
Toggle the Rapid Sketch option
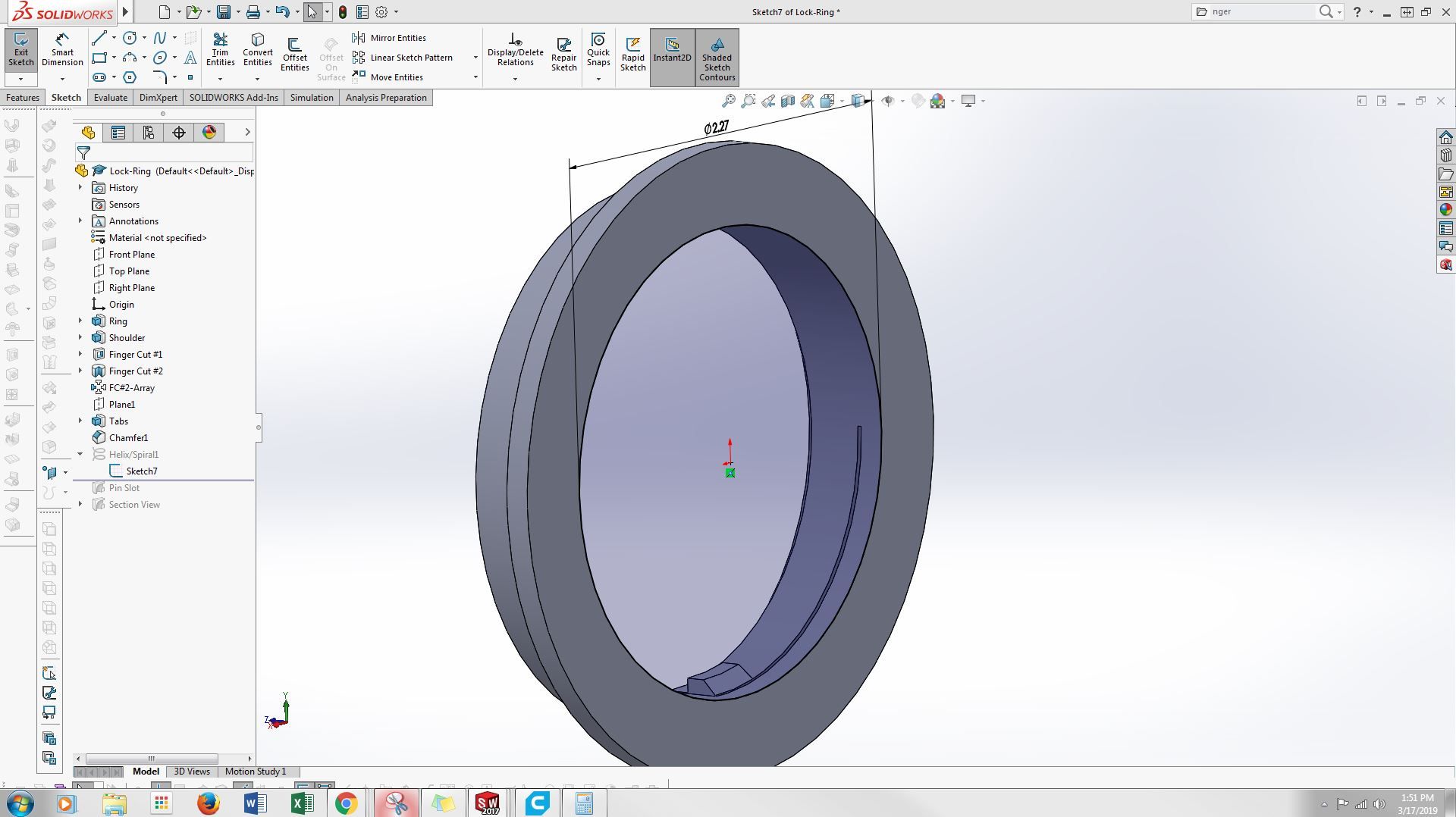tap(633, 55)
